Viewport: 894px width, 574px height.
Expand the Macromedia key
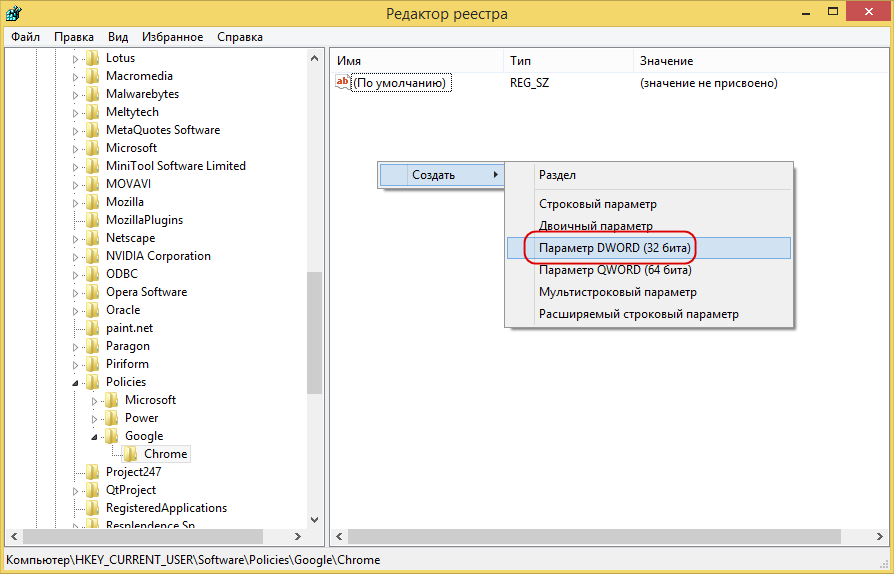click(x=76, y=77)
